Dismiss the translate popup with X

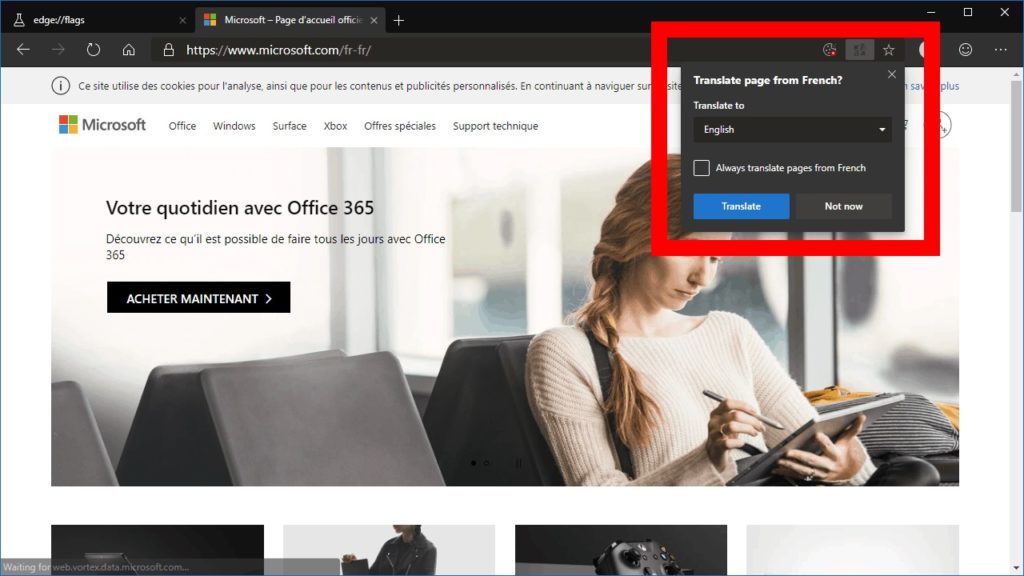pyautogui.click(x=892, y=75)
